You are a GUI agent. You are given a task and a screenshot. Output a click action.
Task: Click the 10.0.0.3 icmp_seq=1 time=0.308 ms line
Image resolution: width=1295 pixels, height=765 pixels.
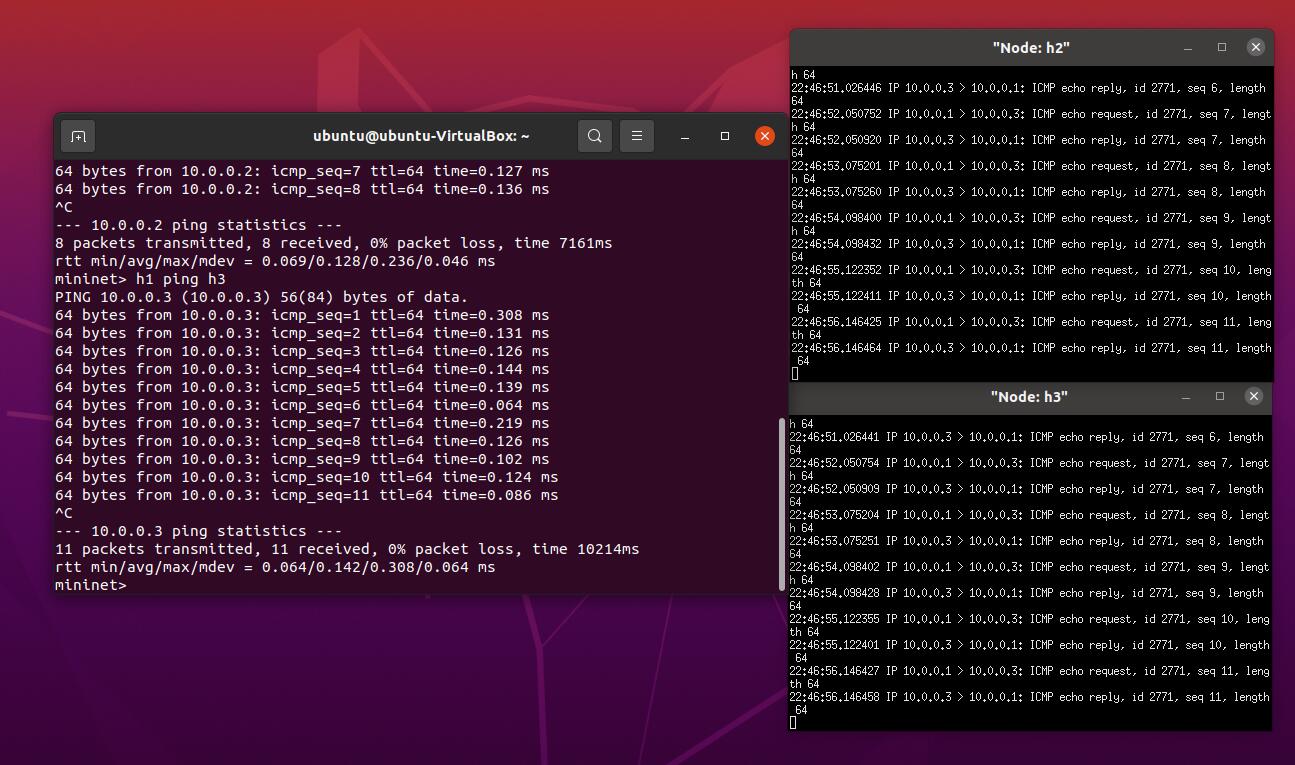(302, 315)
